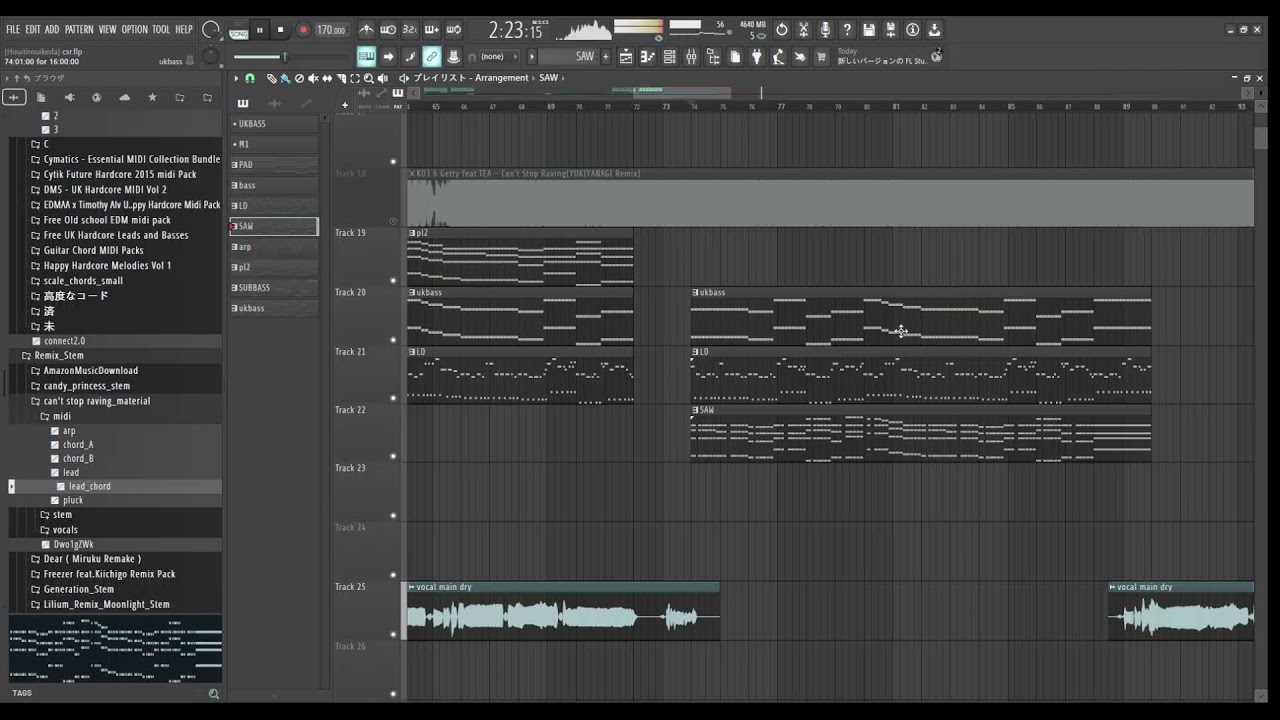The width and height of the screenshot is (1280, 720).
Task: Open the (none) channel selector dropdown
Action: point(497,57)
